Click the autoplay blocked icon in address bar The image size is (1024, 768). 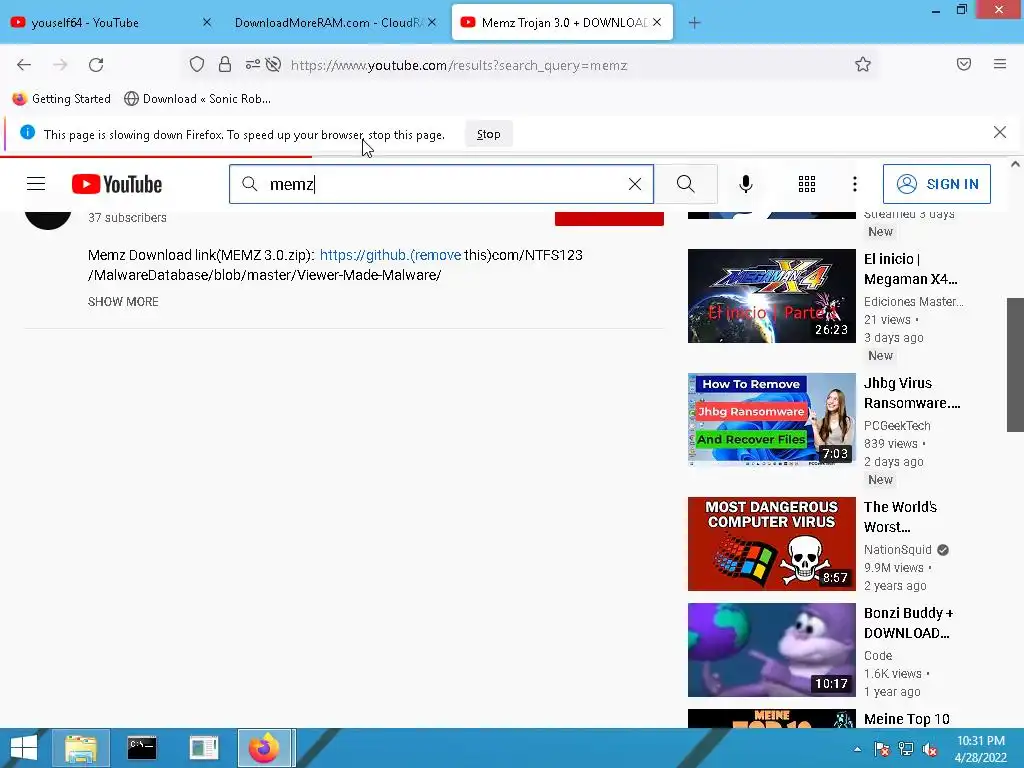(x=274, y=64)
